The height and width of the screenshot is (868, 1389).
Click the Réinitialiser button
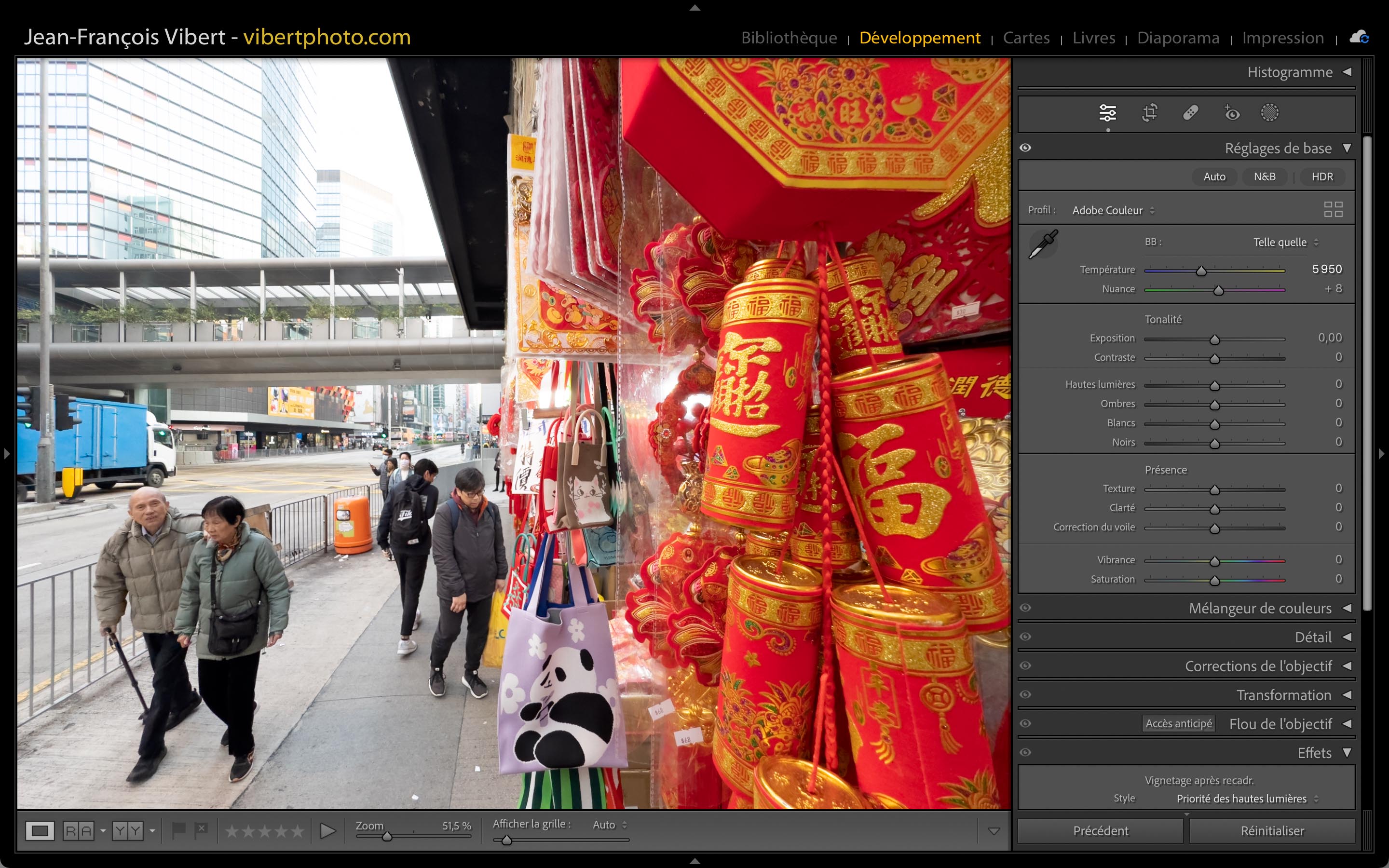click(x=1272, y=831)
